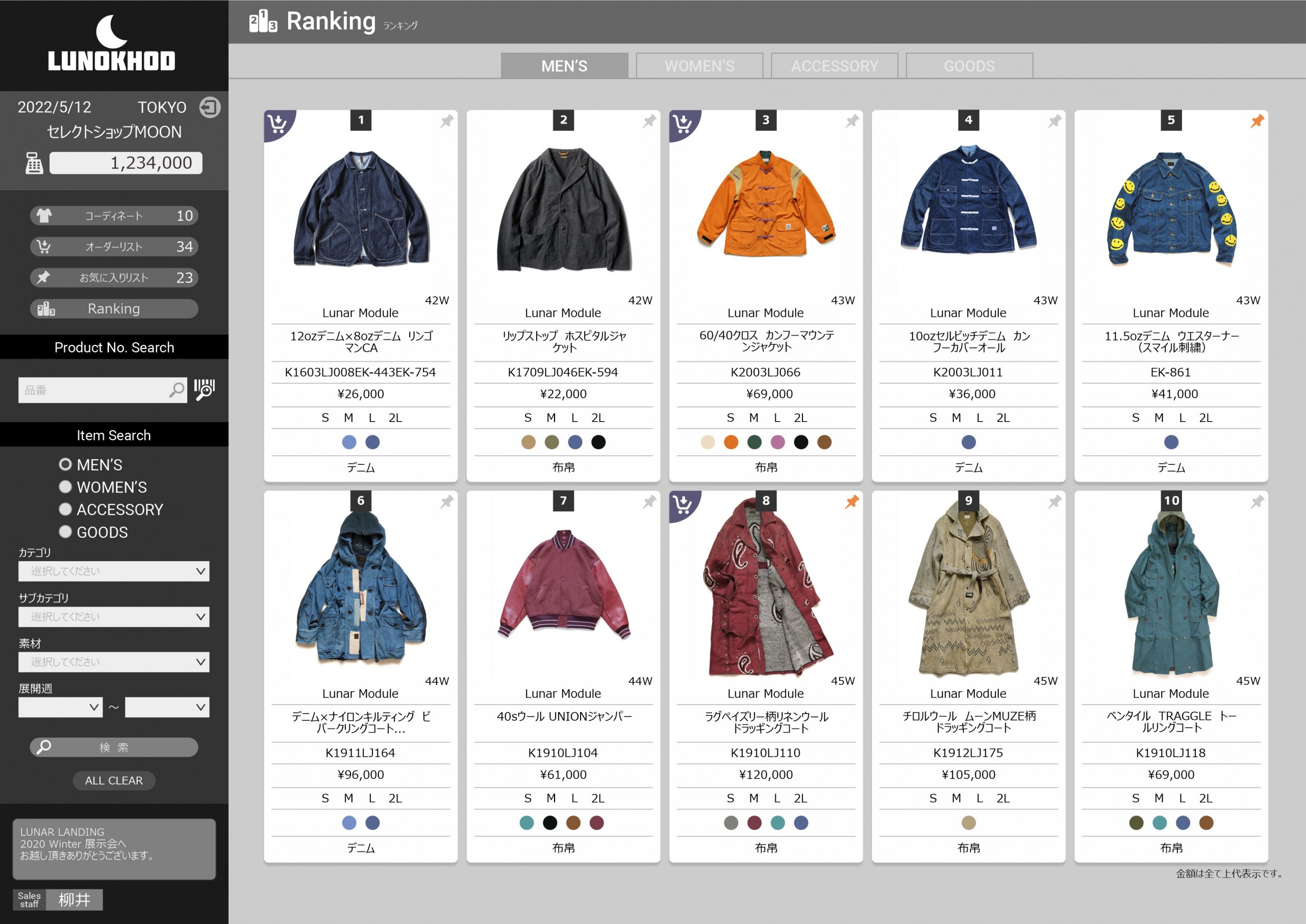1306x924 pixels.
Task: Select the pink swatch on rank 3 card
Action: click(777, 442)
